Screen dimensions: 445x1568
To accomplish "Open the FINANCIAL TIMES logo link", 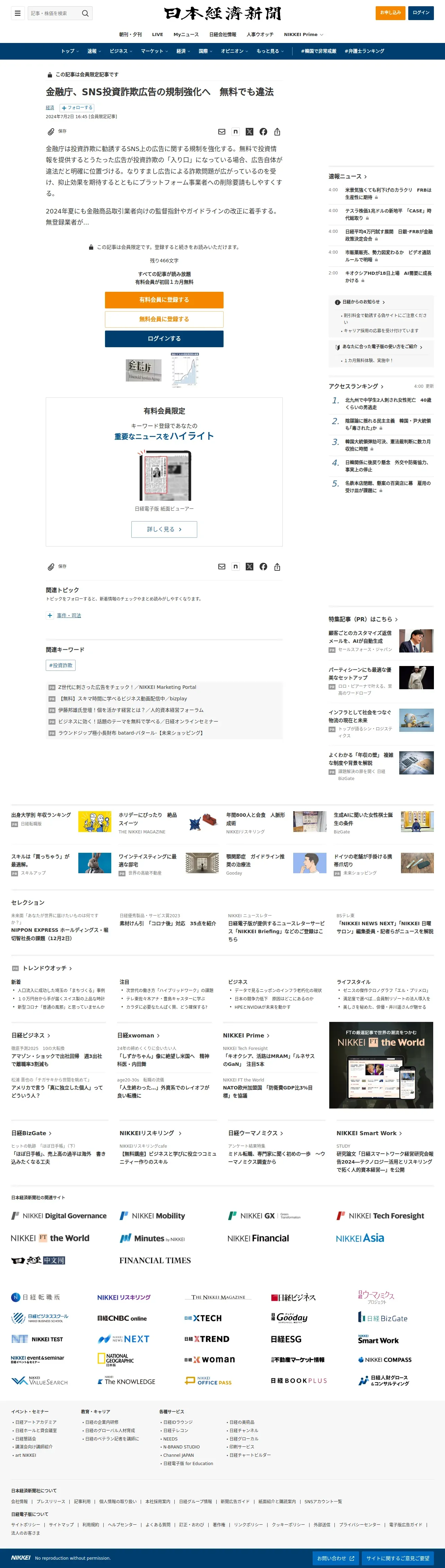I will 155,1261.
